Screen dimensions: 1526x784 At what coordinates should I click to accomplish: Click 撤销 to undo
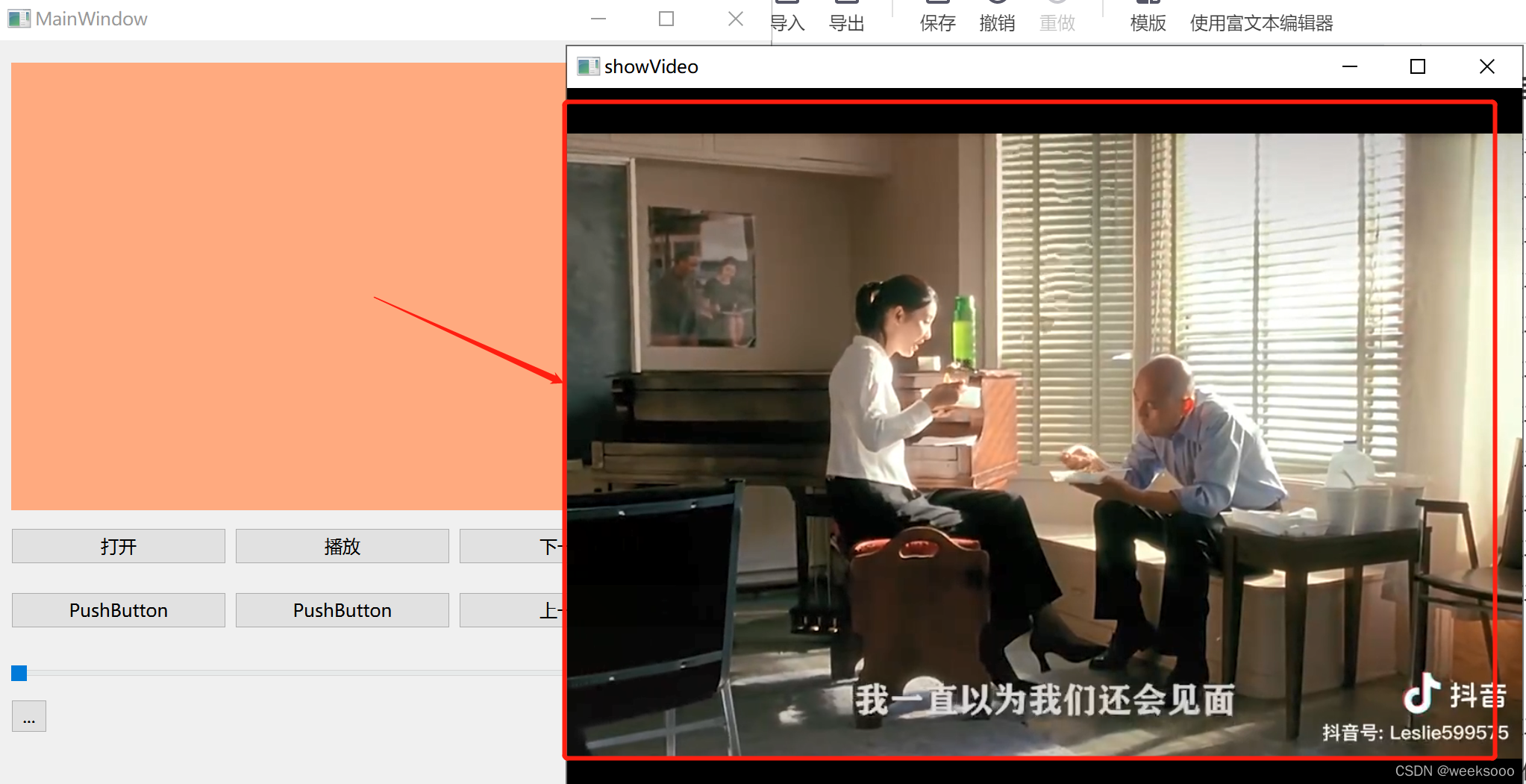(998, 23)
